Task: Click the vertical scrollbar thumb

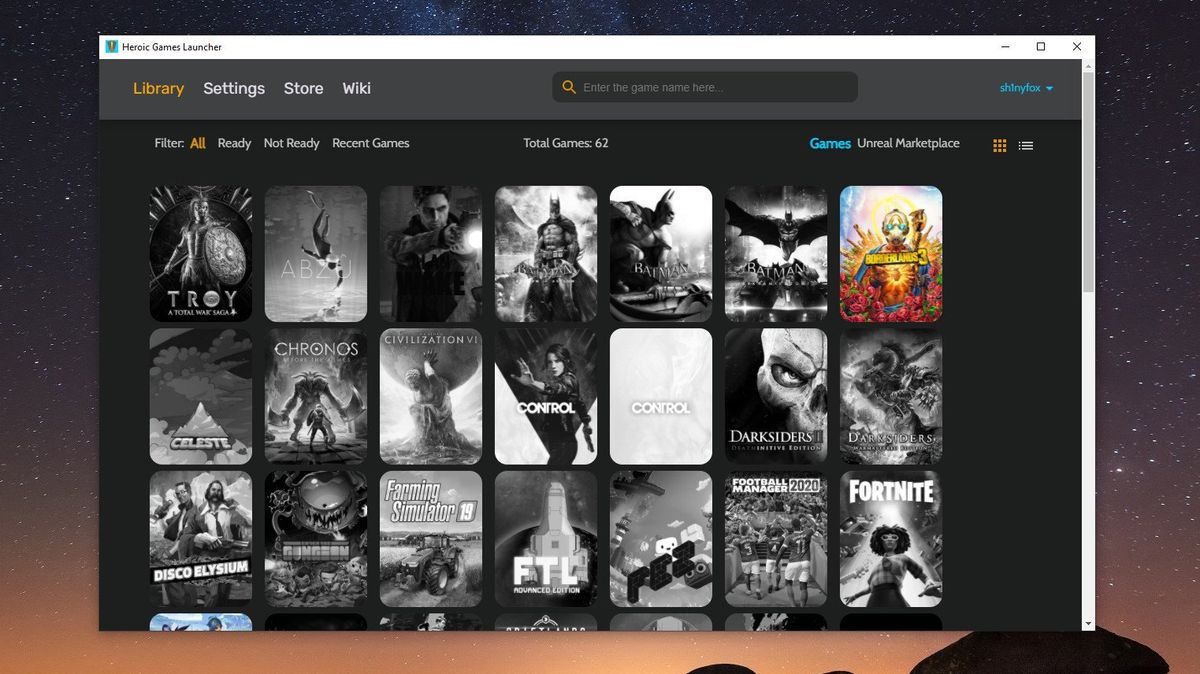Action: (x=1088, y=182)
